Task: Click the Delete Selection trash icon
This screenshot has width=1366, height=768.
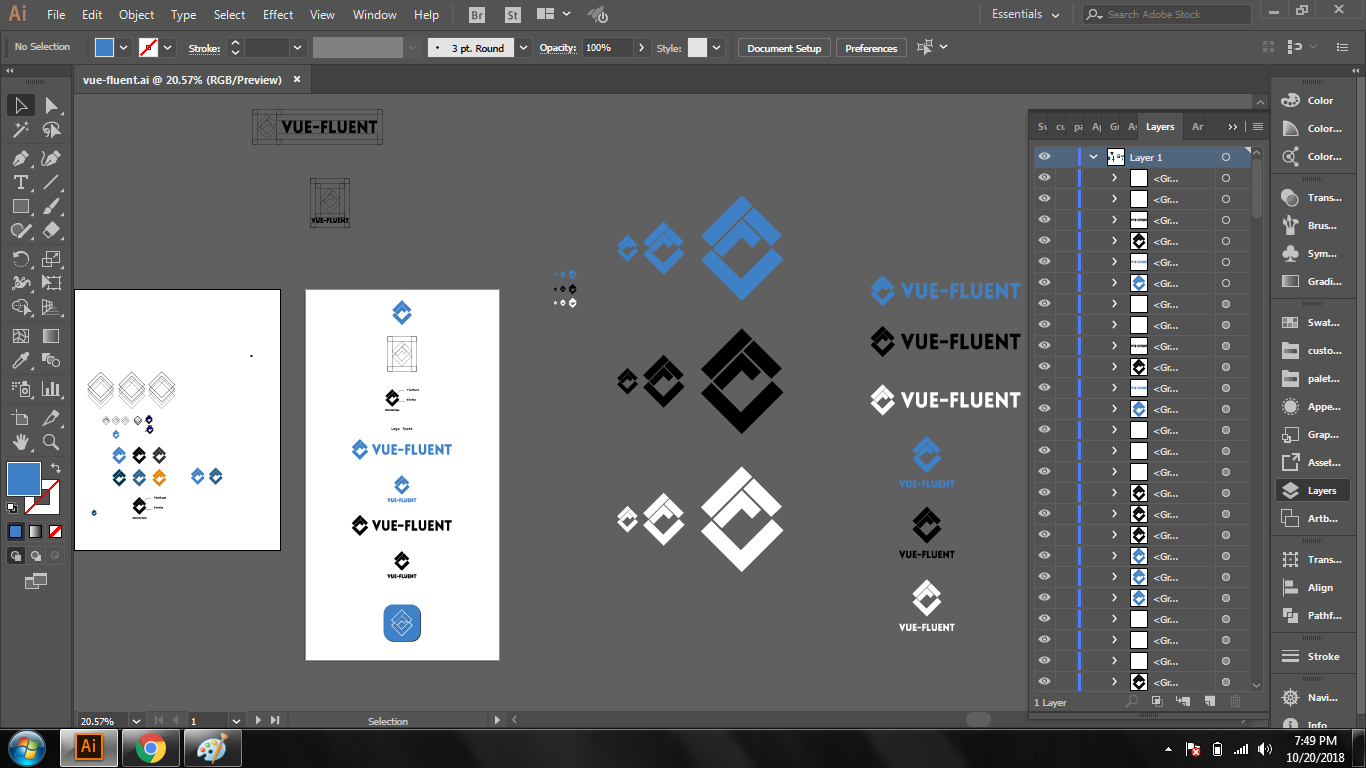Action: coord(1235,702)
